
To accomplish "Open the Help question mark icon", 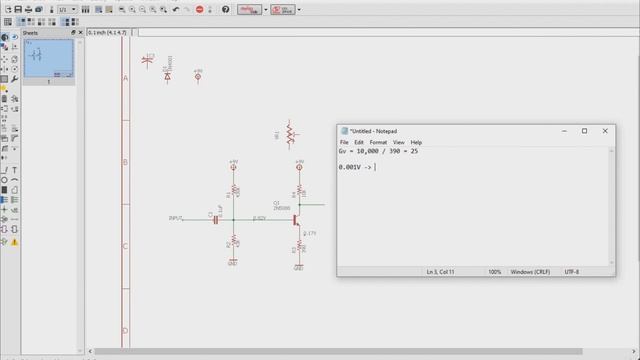I will [225, 9].
